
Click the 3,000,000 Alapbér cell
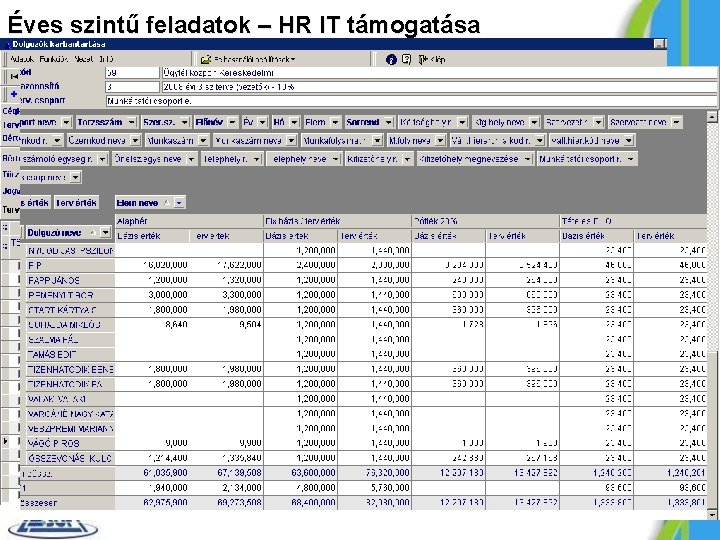(152, 295)
